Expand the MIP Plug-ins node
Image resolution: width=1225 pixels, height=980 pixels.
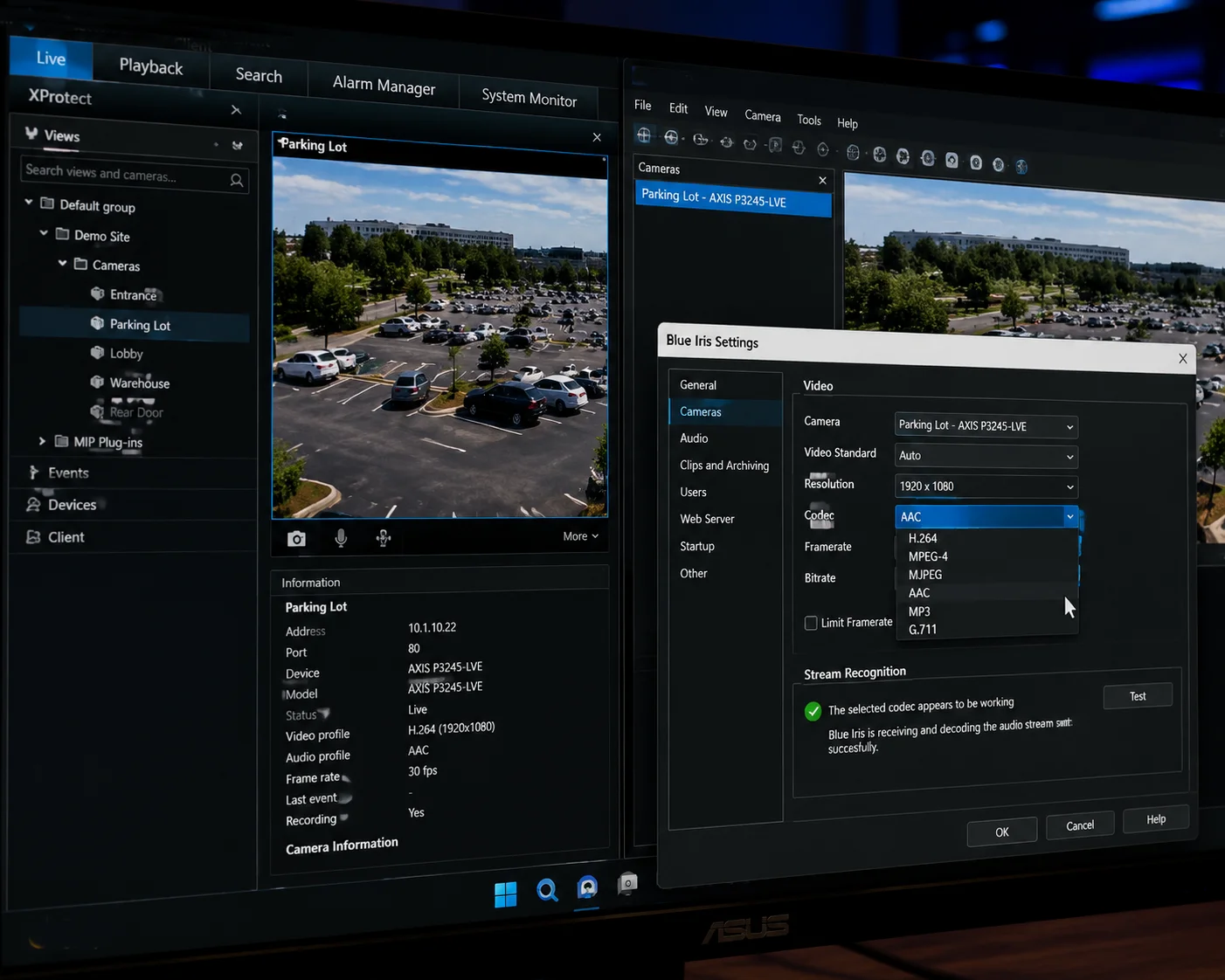pyautogui.click(x=42, y=441)
